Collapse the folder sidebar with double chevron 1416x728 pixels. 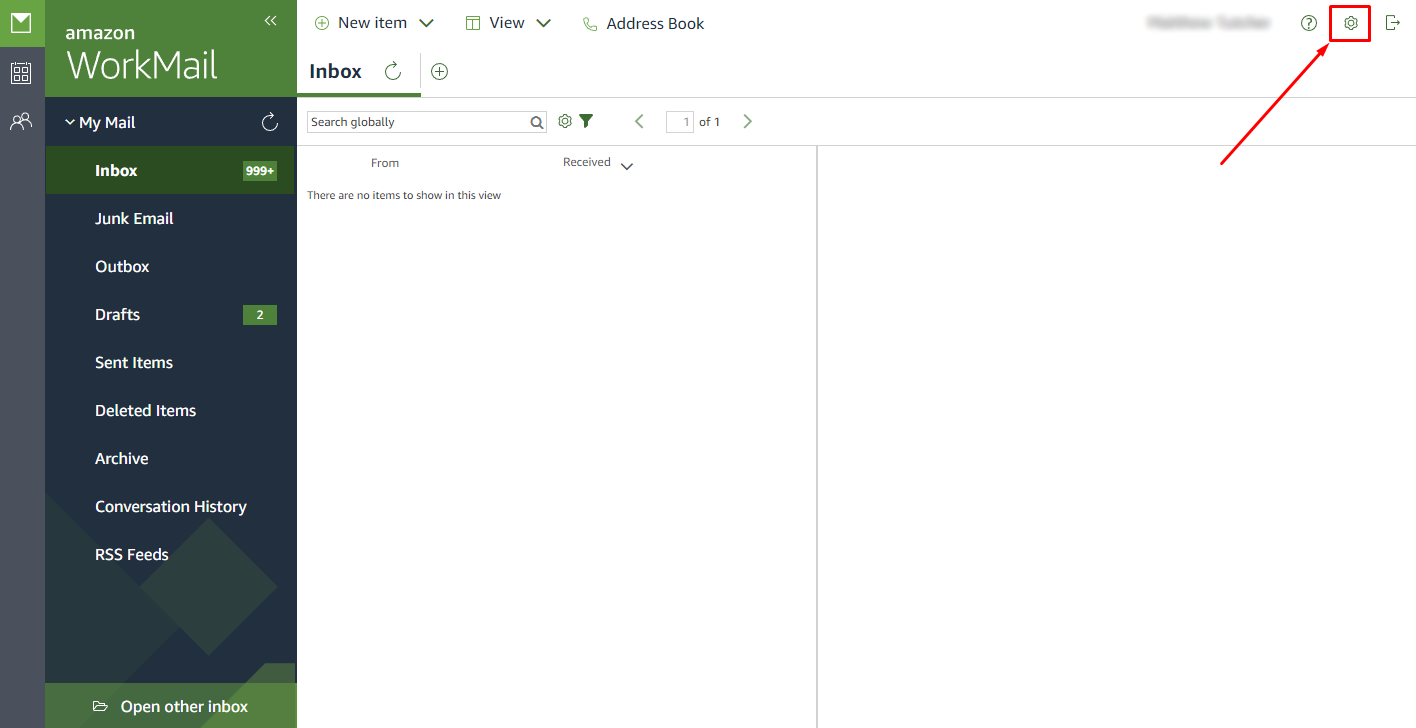click(270, 21)
